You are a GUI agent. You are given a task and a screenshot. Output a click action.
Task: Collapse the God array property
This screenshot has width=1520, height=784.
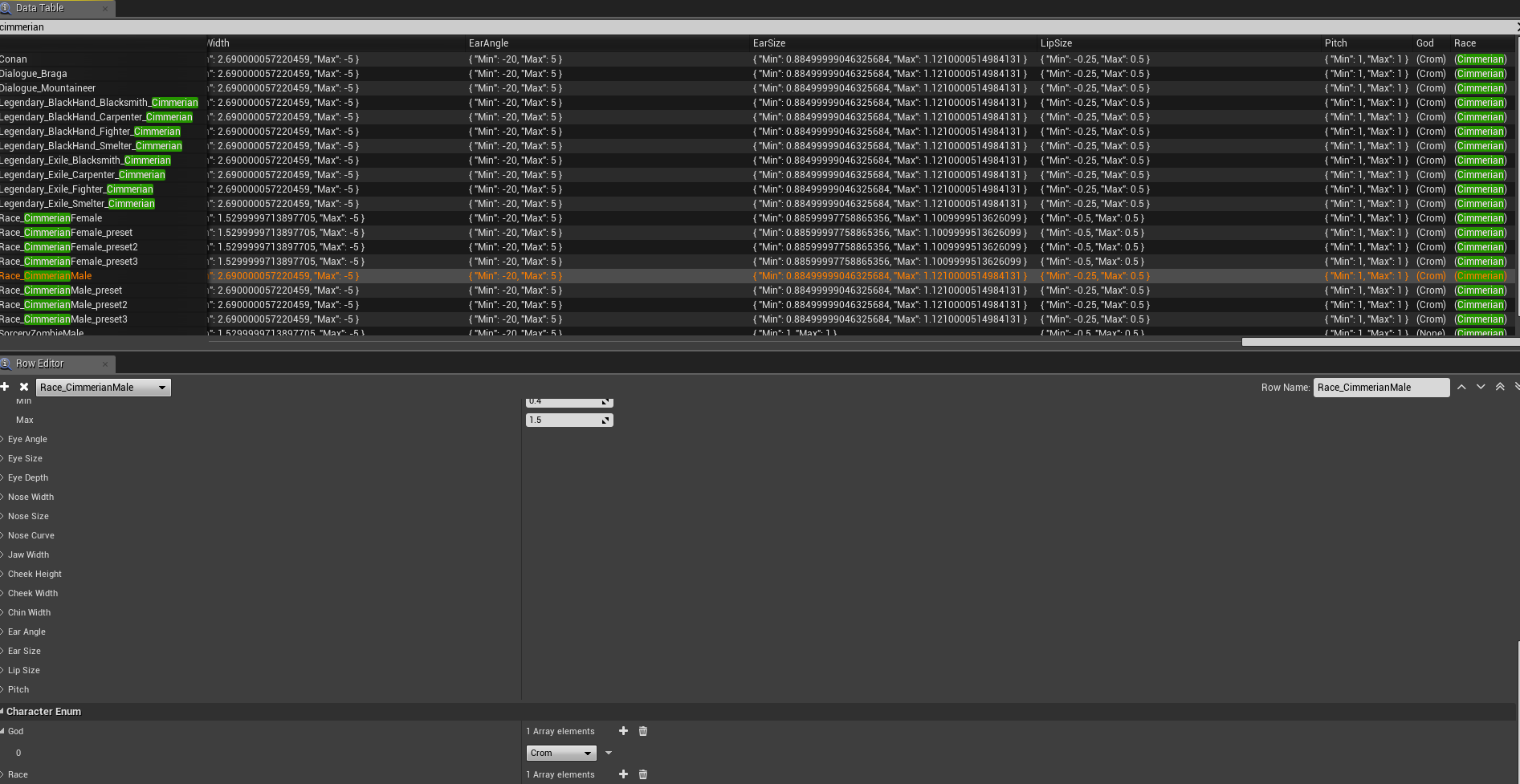(x=2, y=731)
